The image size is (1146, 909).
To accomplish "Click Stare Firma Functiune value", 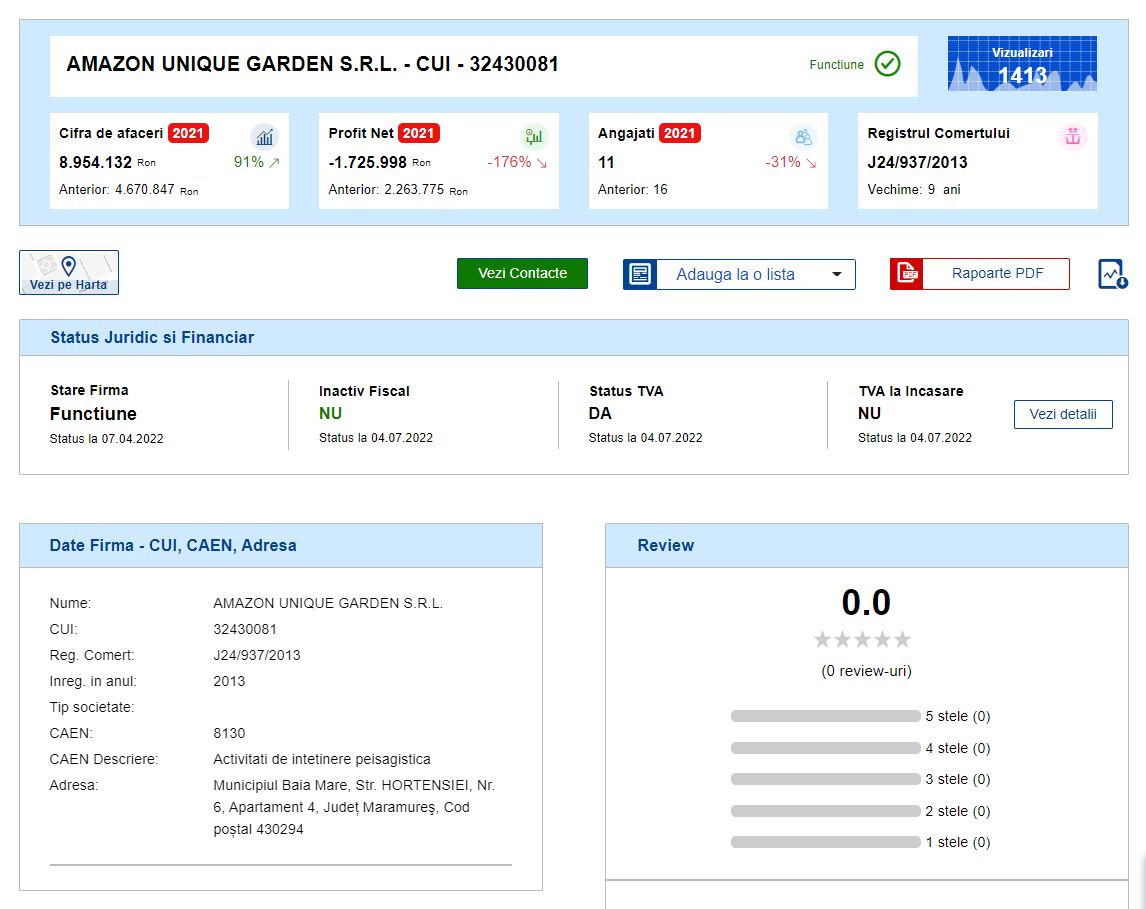I will 93,414.
